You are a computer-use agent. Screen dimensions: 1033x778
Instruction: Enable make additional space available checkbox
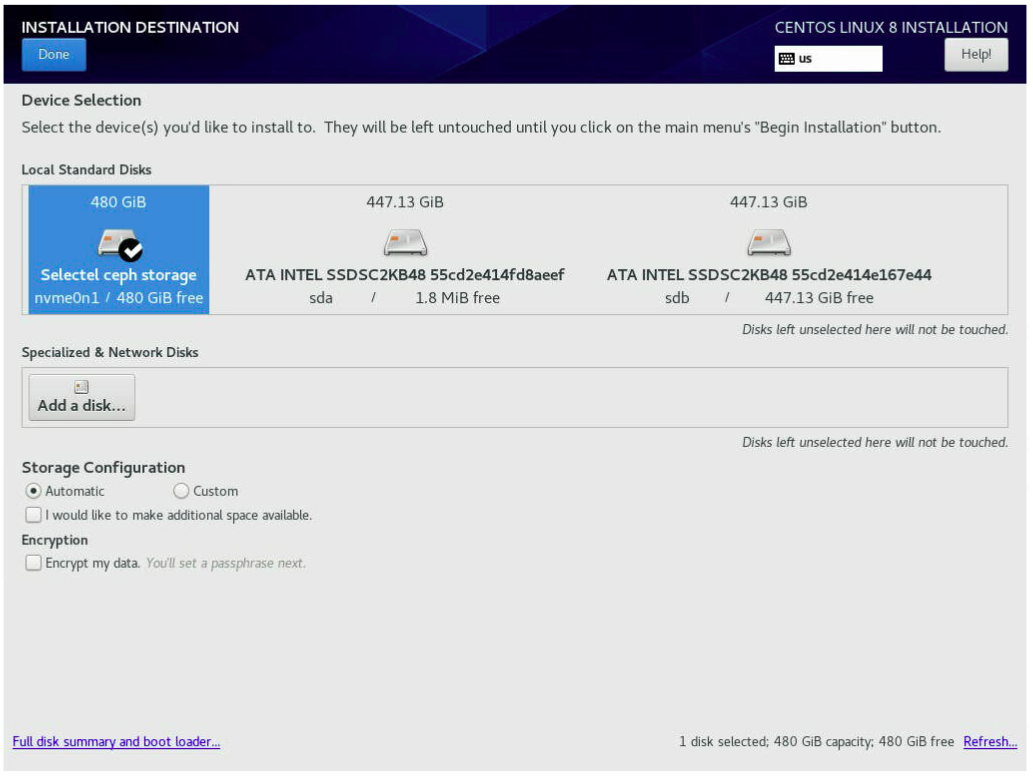pos(33,515)
